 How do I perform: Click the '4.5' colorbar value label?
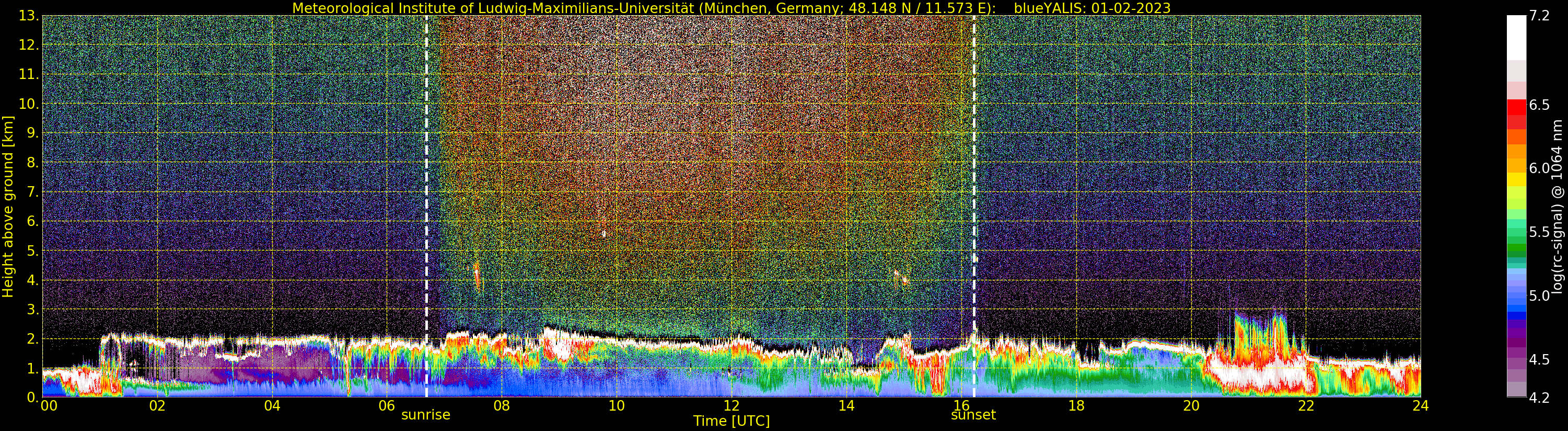tap(1539, 360)
